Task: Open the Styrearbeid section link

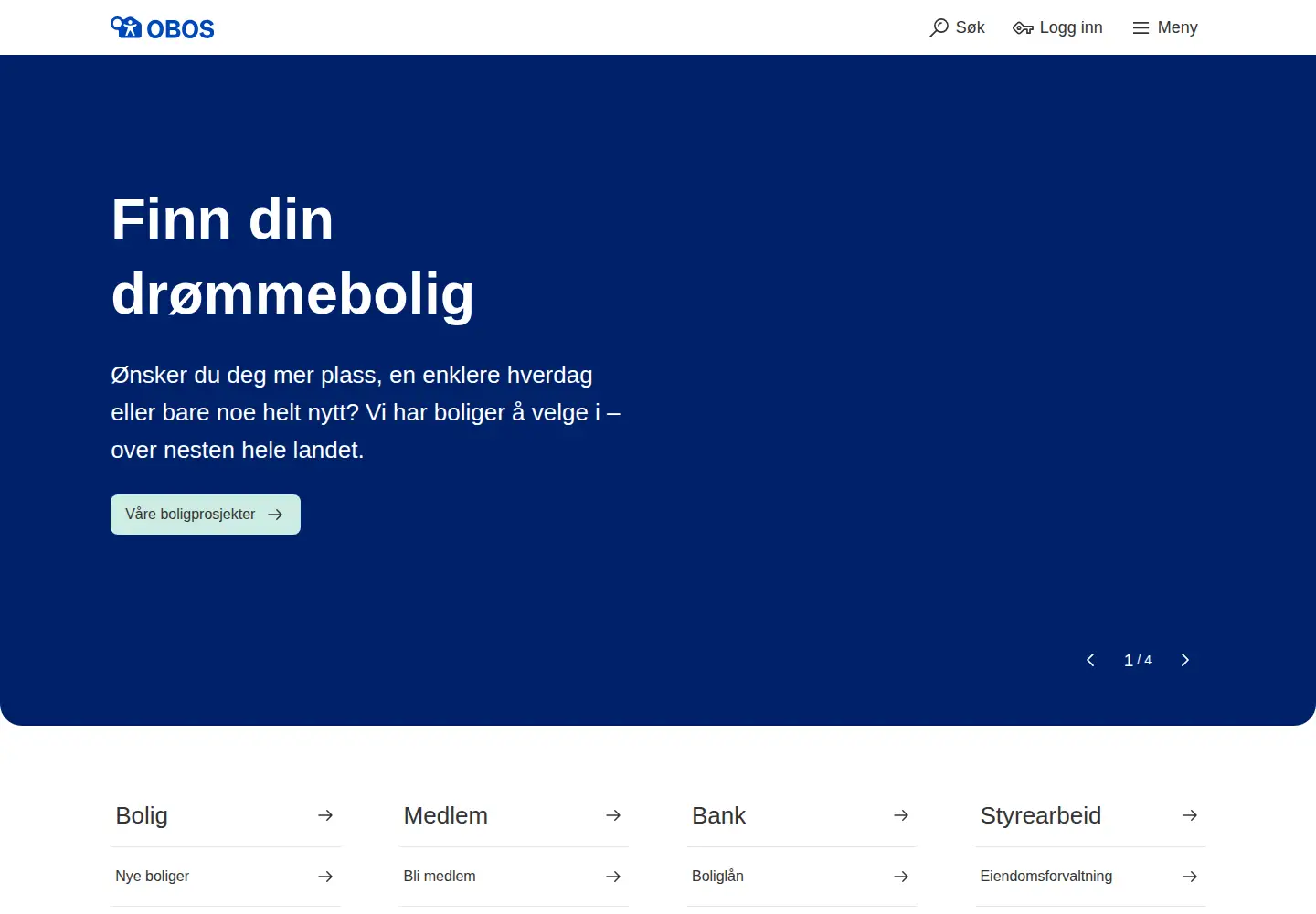Action: [x=1090, y=815]
